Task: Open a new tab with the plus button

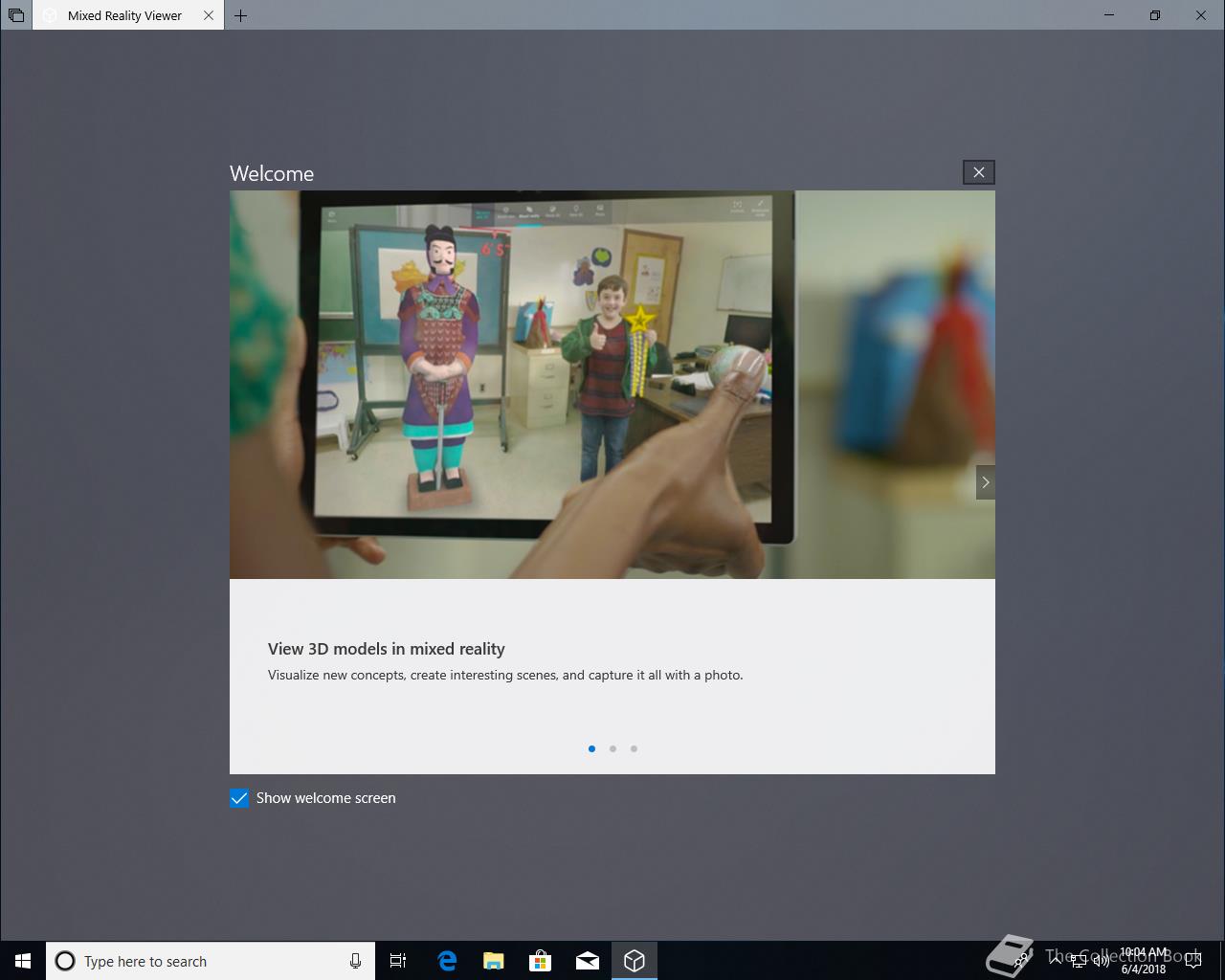Action: (240, 15)
